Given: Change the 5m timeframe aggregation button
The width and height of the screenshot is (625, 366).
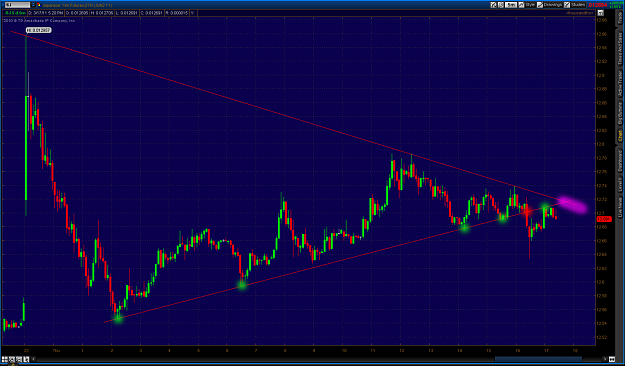Looking at the screenshot, I should (511, 5).
